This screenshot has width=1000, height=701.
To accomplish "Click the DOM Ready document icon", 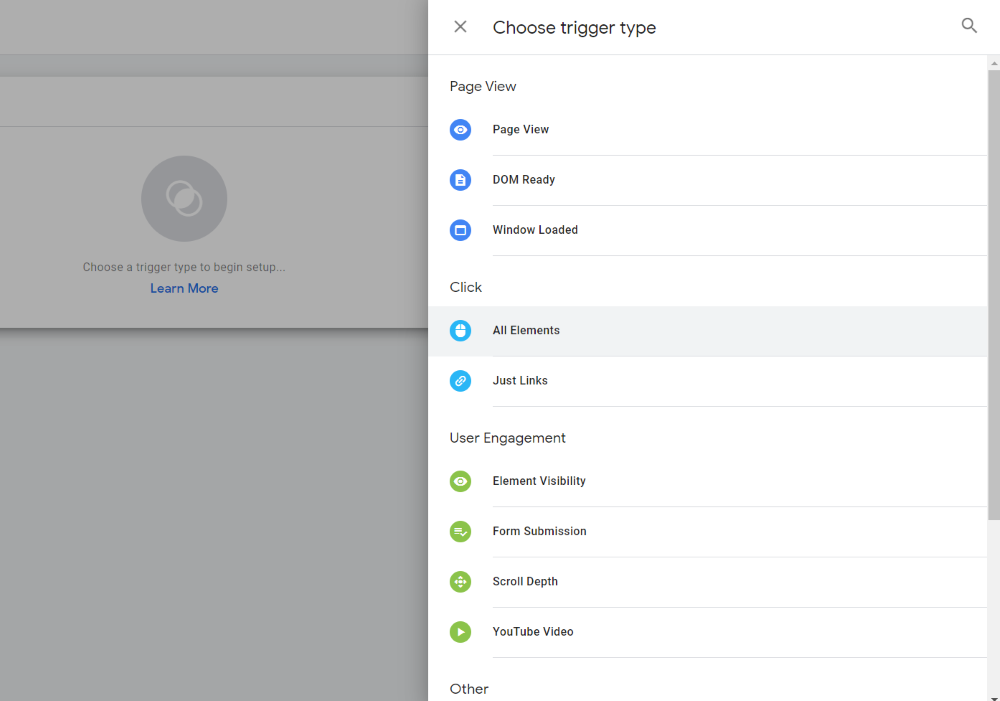I will coord(460,180).
